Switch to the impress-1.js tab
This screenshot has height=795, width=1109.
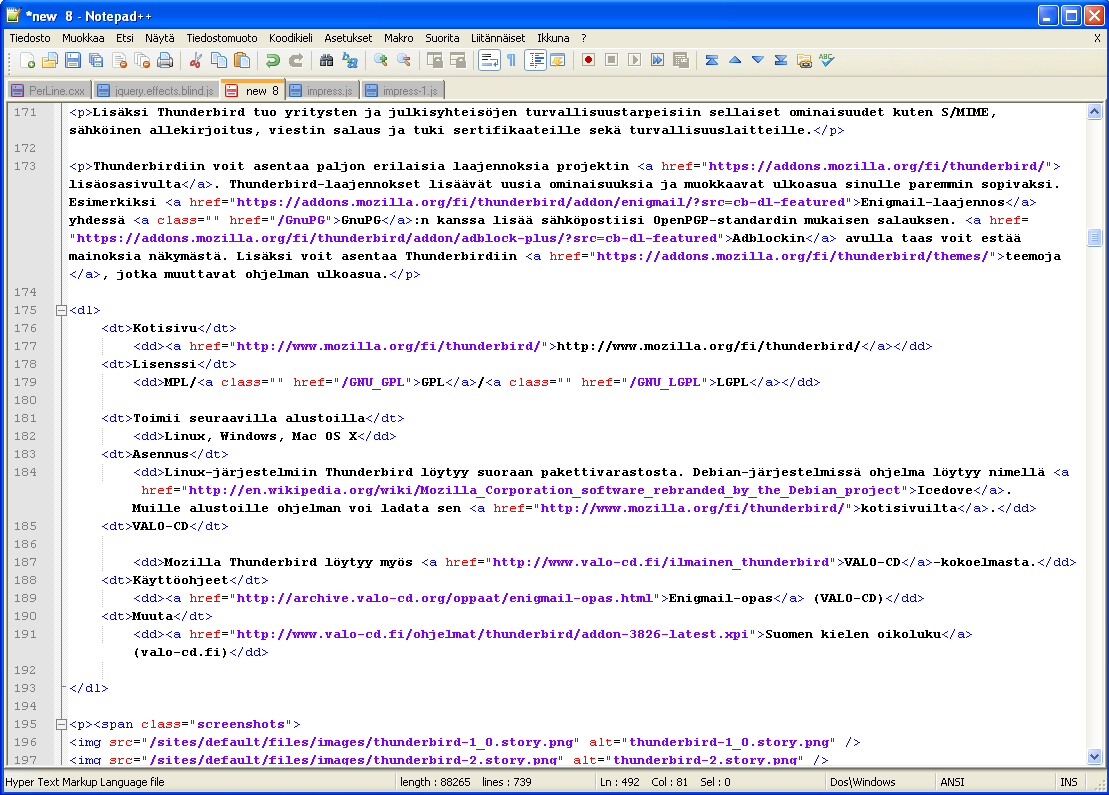(x=402, y=91)
